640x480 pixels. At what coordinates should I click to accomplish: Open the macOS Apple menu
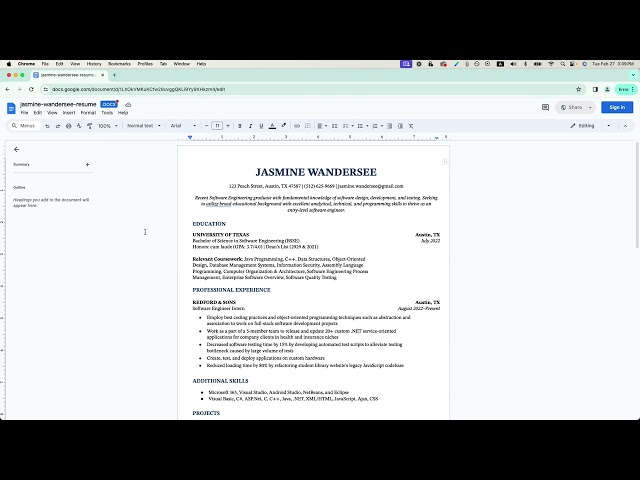9,64
